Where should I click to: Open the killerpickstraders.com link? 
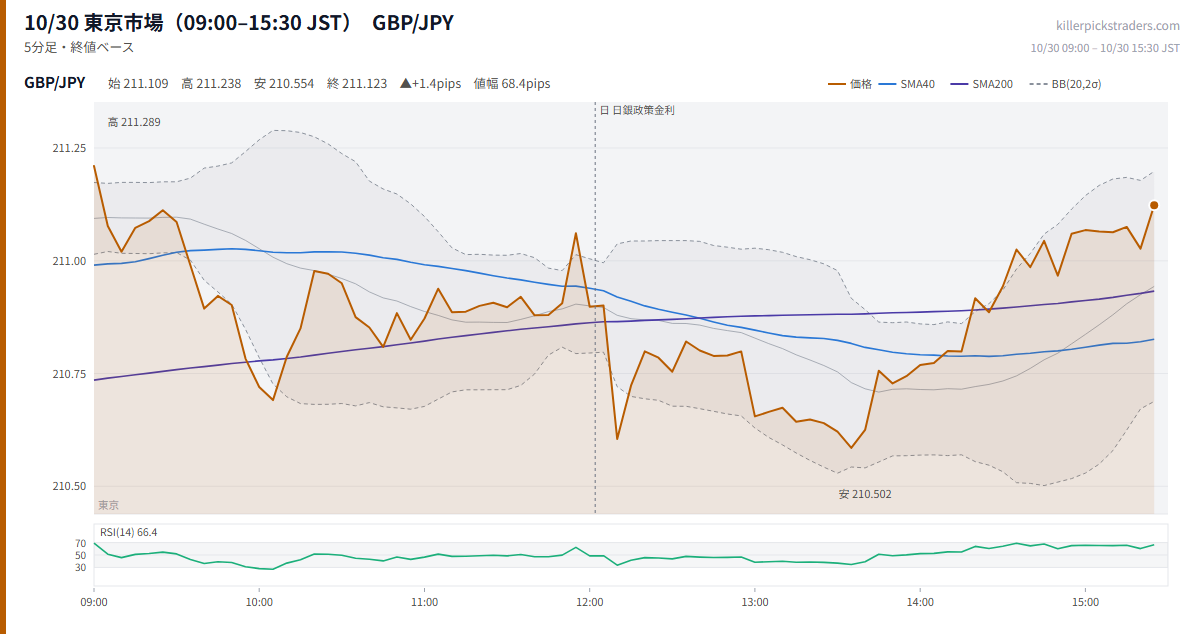[1118, 26]
